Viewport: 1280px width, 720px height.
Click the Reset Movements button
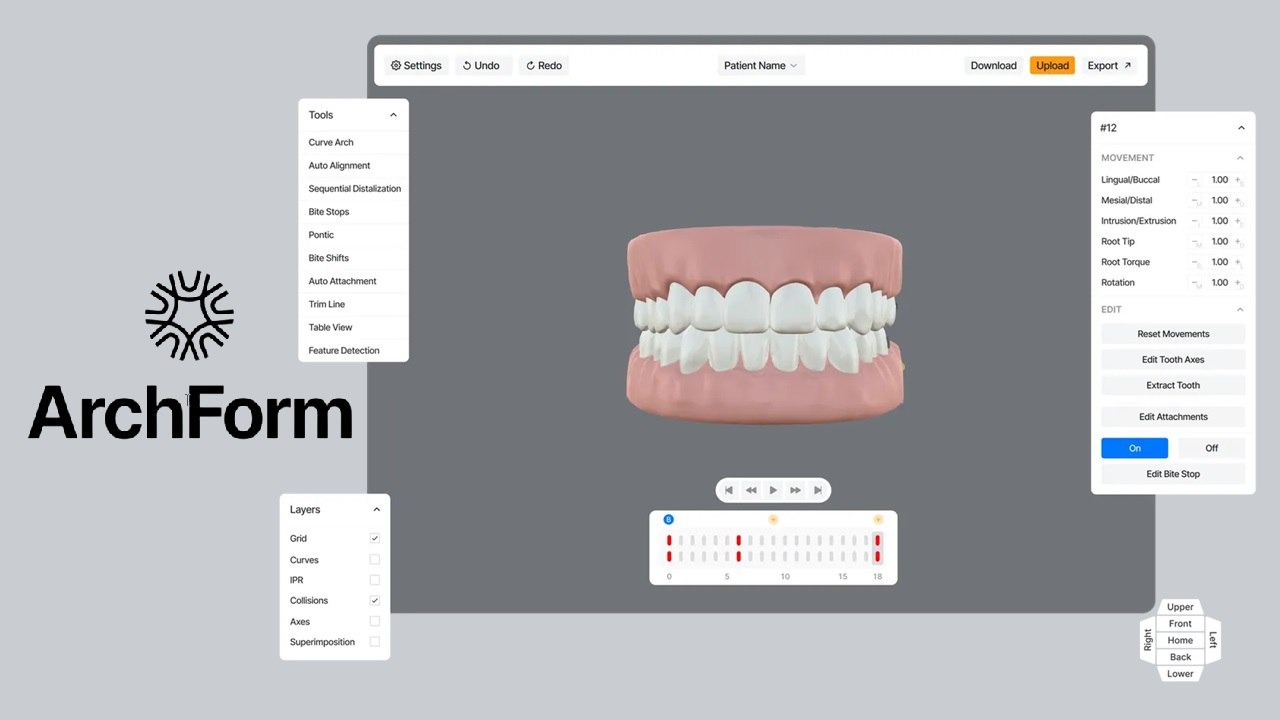1173,334
